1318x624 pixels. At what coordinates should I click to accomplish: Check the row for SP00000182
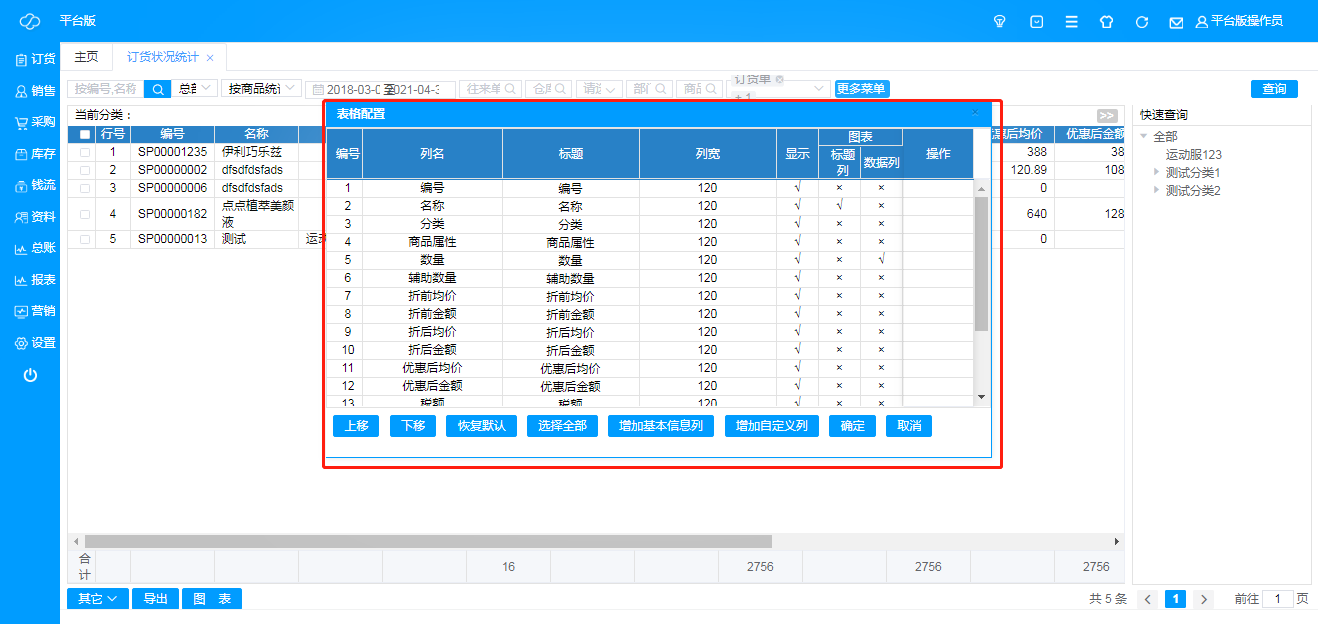pos(85,214)
